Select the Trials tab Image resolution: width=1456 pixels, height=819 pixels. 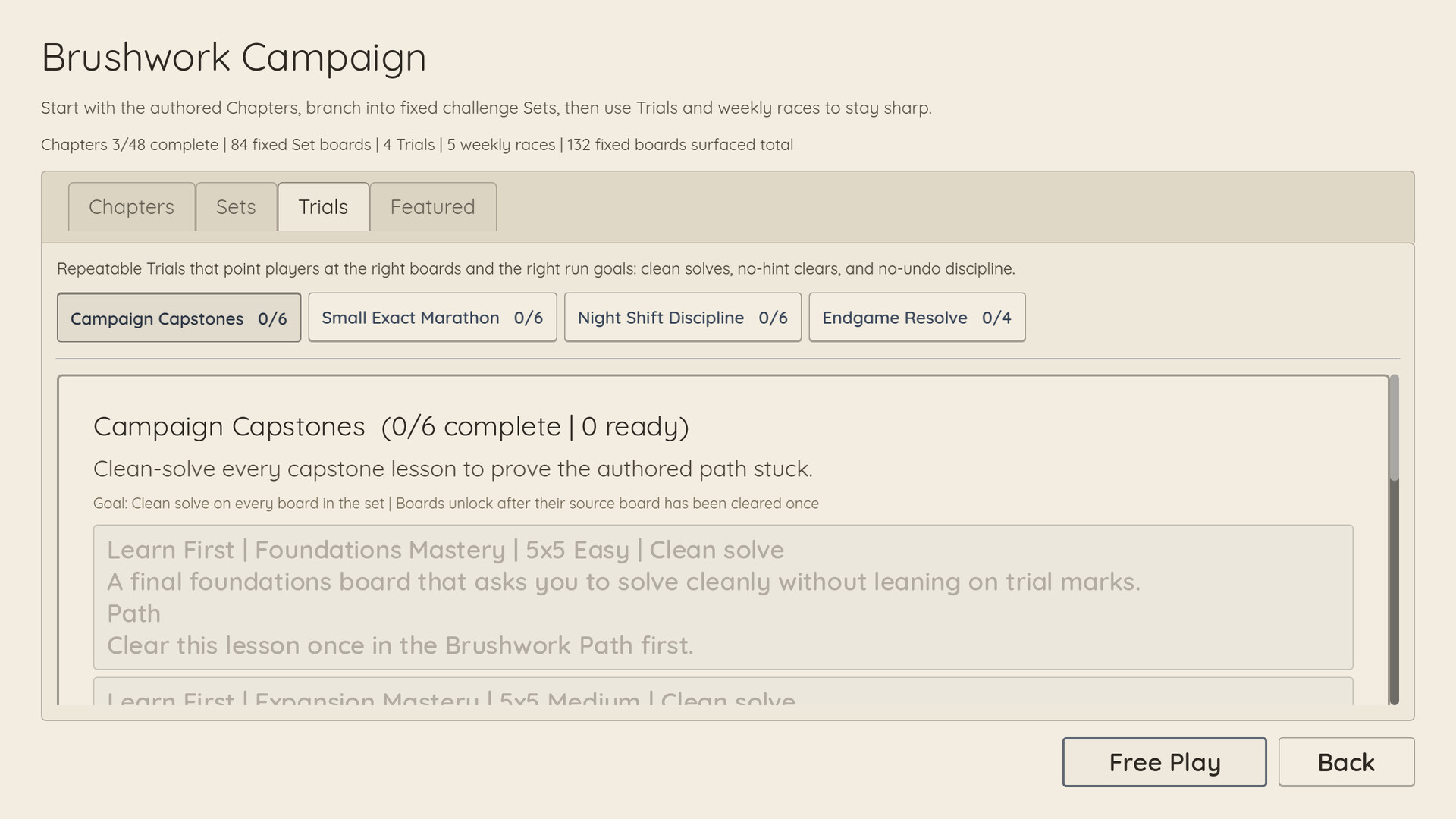point(323,207)
